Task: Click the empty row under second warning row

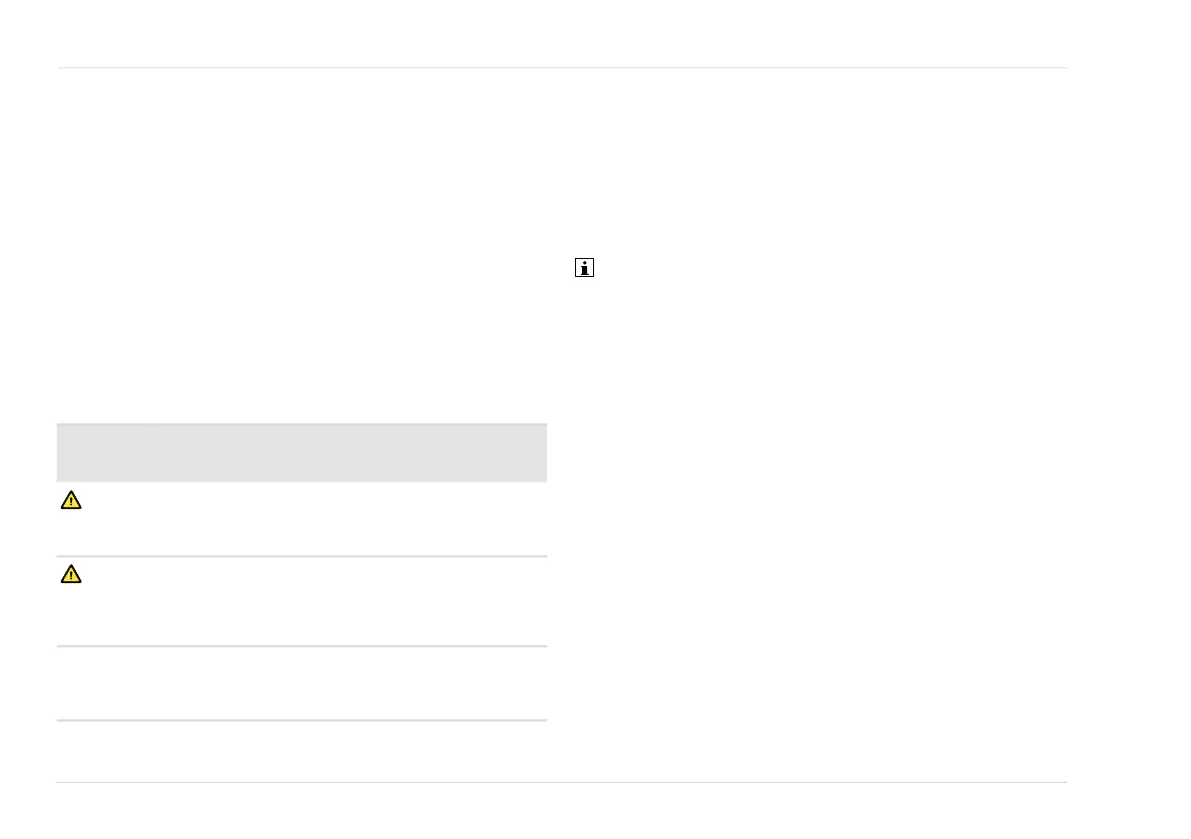Action: click(x=302, y=683)
